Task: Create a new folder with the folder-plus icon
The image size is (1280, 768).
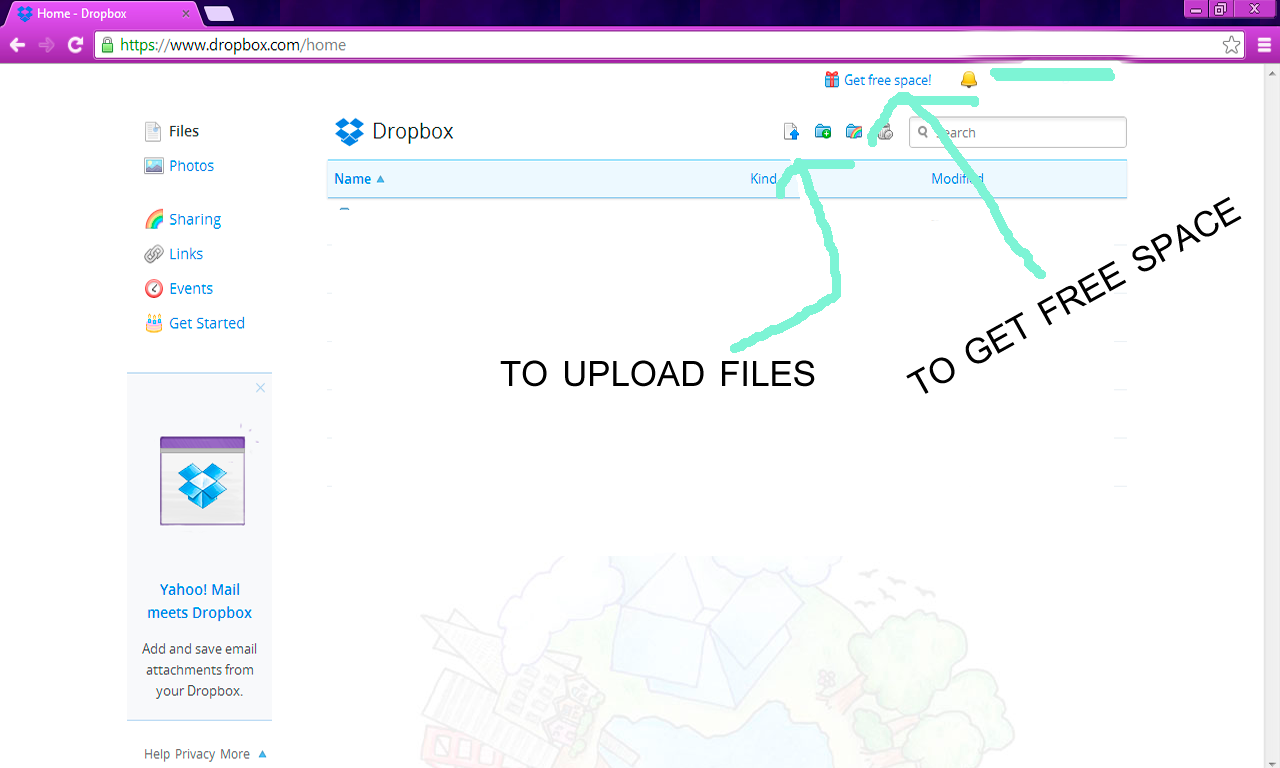Action: 823,132
